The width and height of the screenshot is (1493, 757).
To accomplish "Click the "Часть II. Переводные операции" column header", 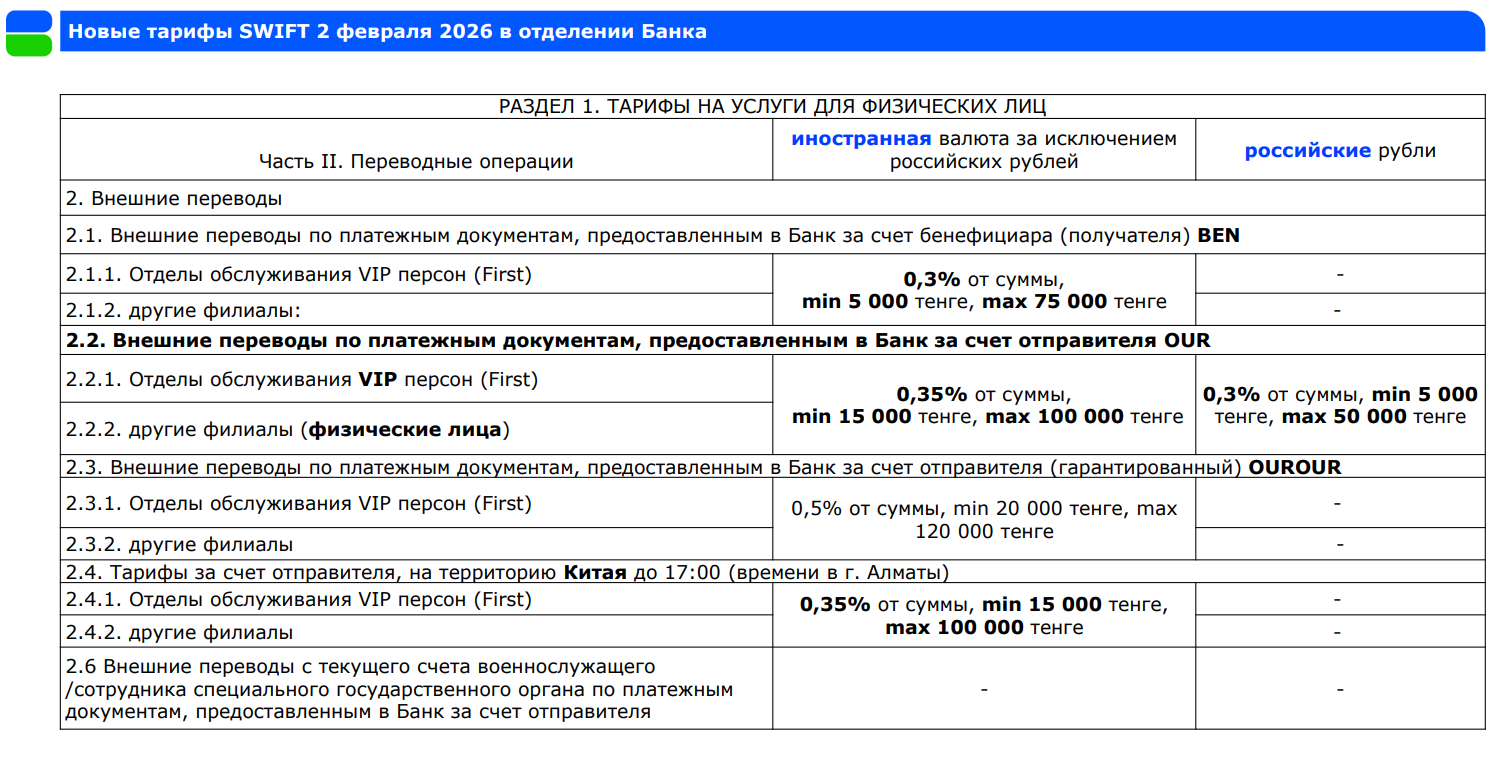I will click(x=416, y=161).
